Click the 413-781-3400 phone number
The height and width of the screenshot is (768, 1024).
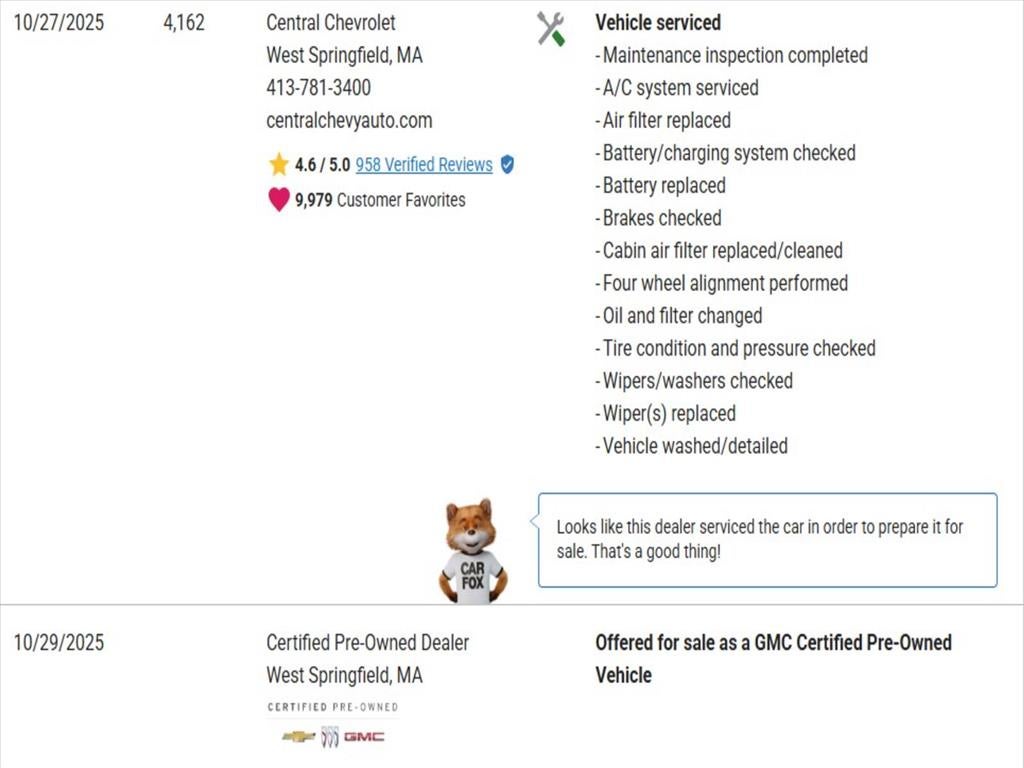tap(318, 88)
